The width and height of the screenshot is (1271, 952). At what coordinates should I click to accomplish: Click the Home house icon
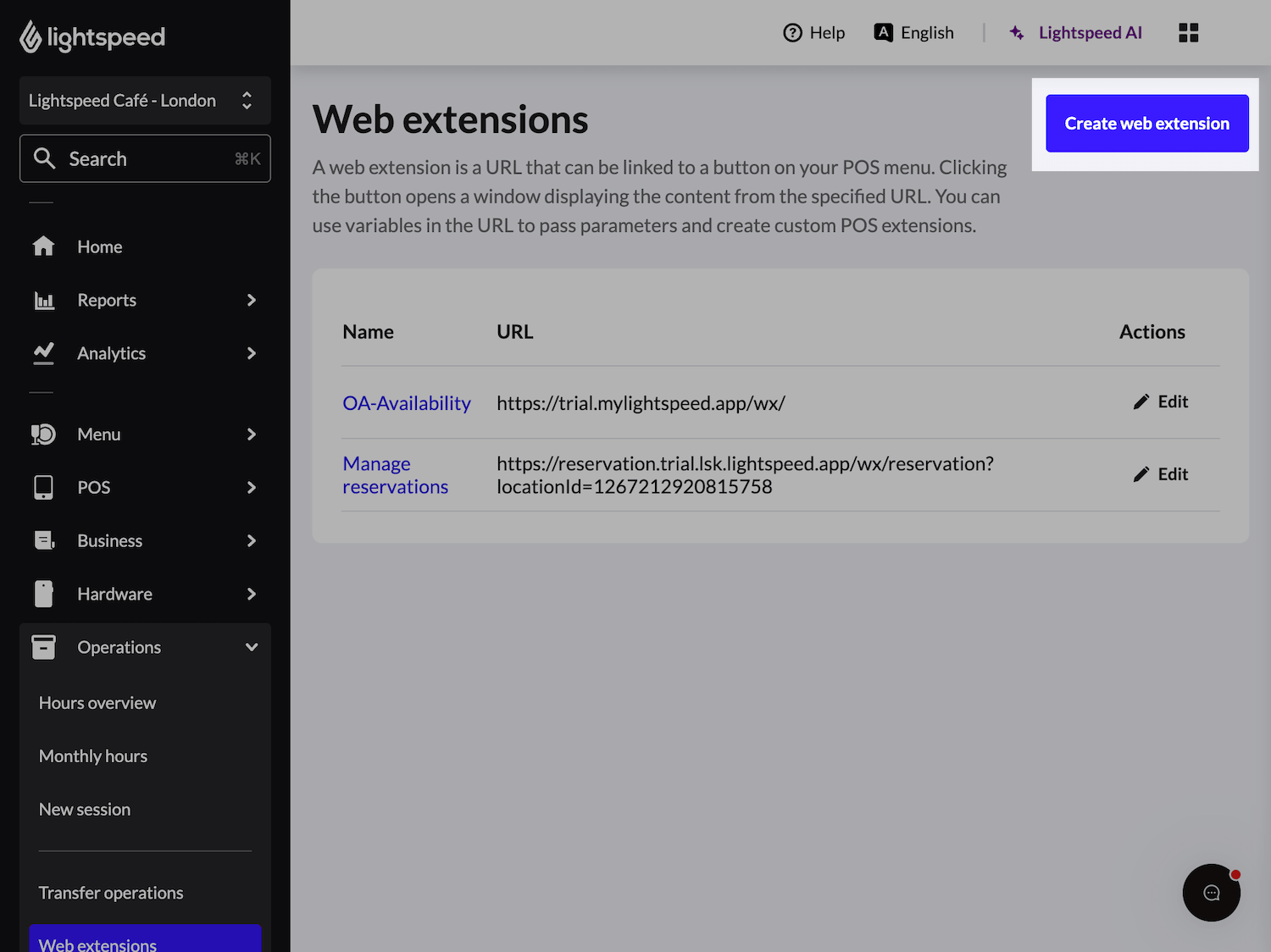pyautogui.click(x=43, y=246)
